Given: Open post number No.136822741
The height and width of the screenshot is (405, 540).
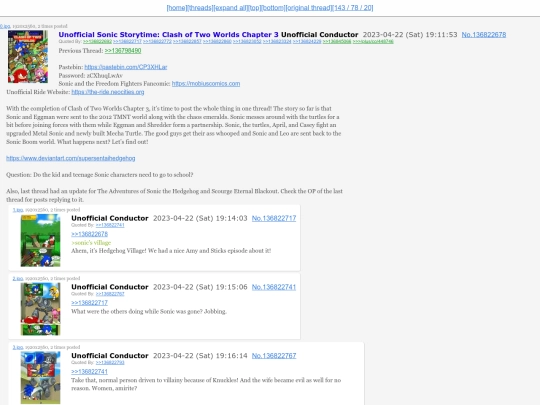Looking at the screenshot, I should tap(274, 287).
